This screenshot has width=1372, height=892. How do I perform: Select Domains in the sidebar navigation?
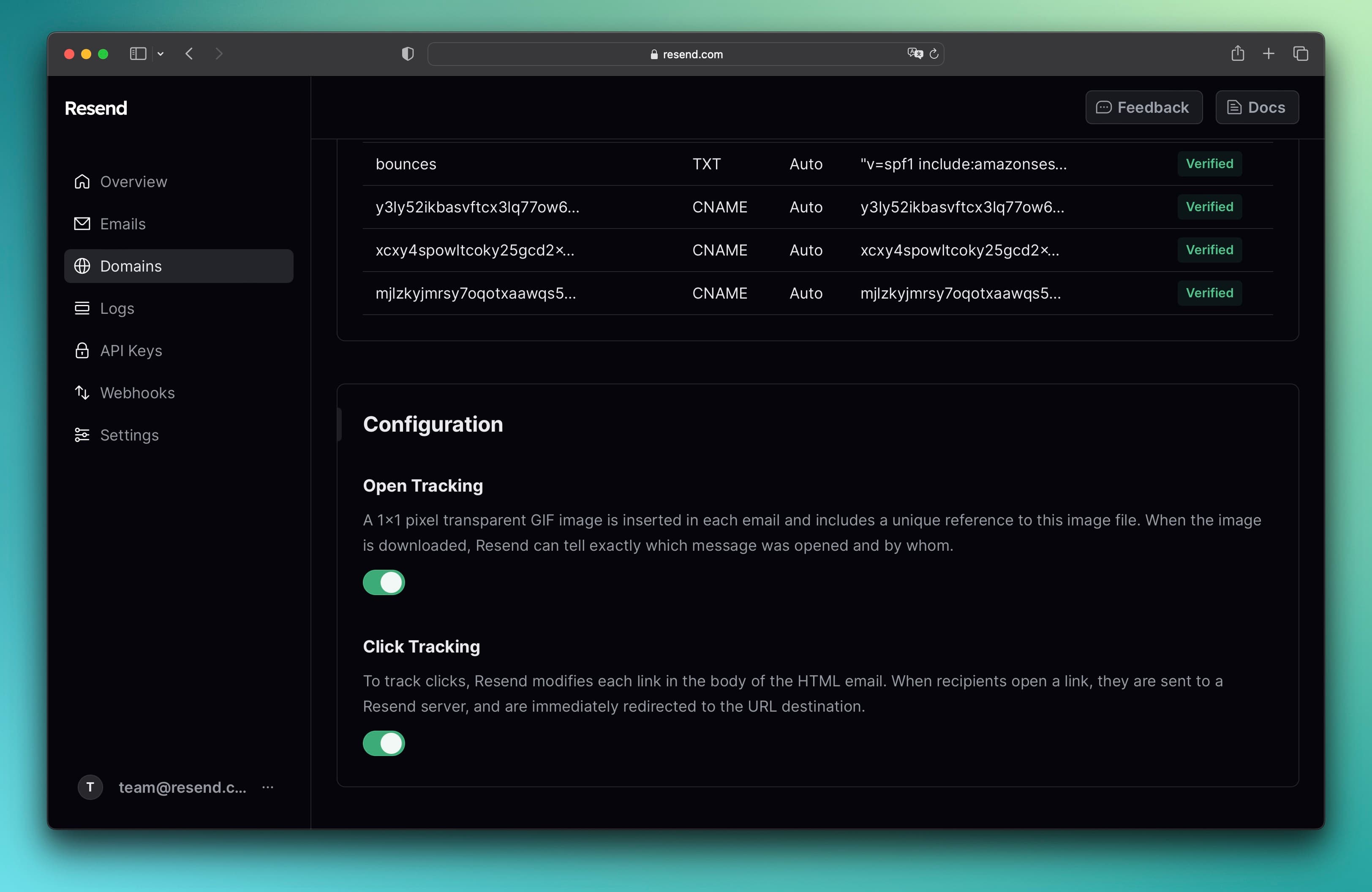click(130, 266)
